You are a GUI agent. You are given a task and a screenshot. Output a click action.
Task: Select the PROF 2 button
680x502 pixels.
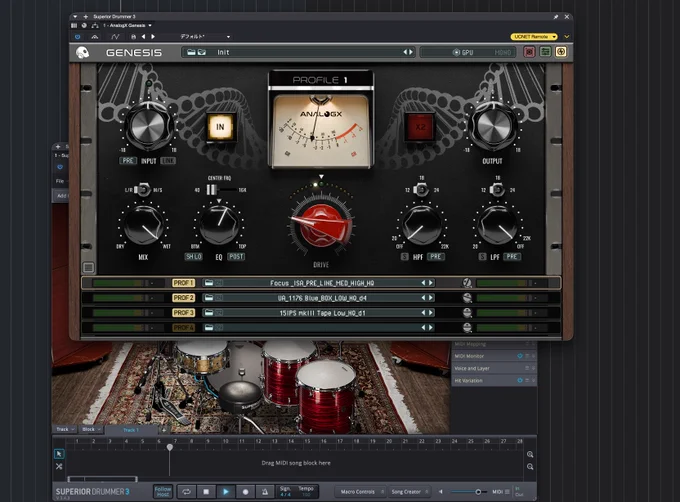pyautogui.click(x=183, y=298)
